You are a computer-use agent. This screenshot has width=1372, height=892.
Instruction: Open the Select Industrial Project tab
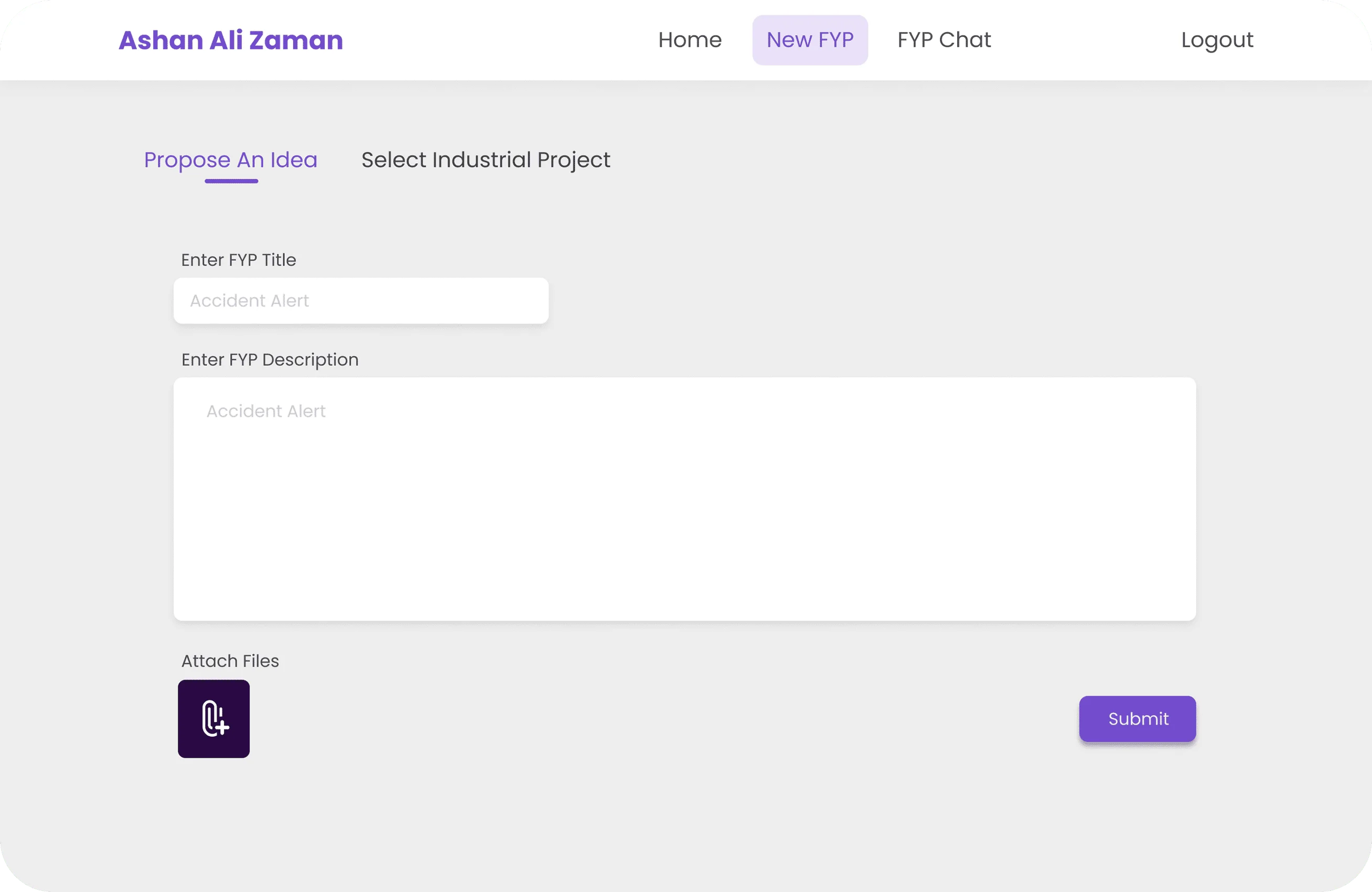pos(485,160)
